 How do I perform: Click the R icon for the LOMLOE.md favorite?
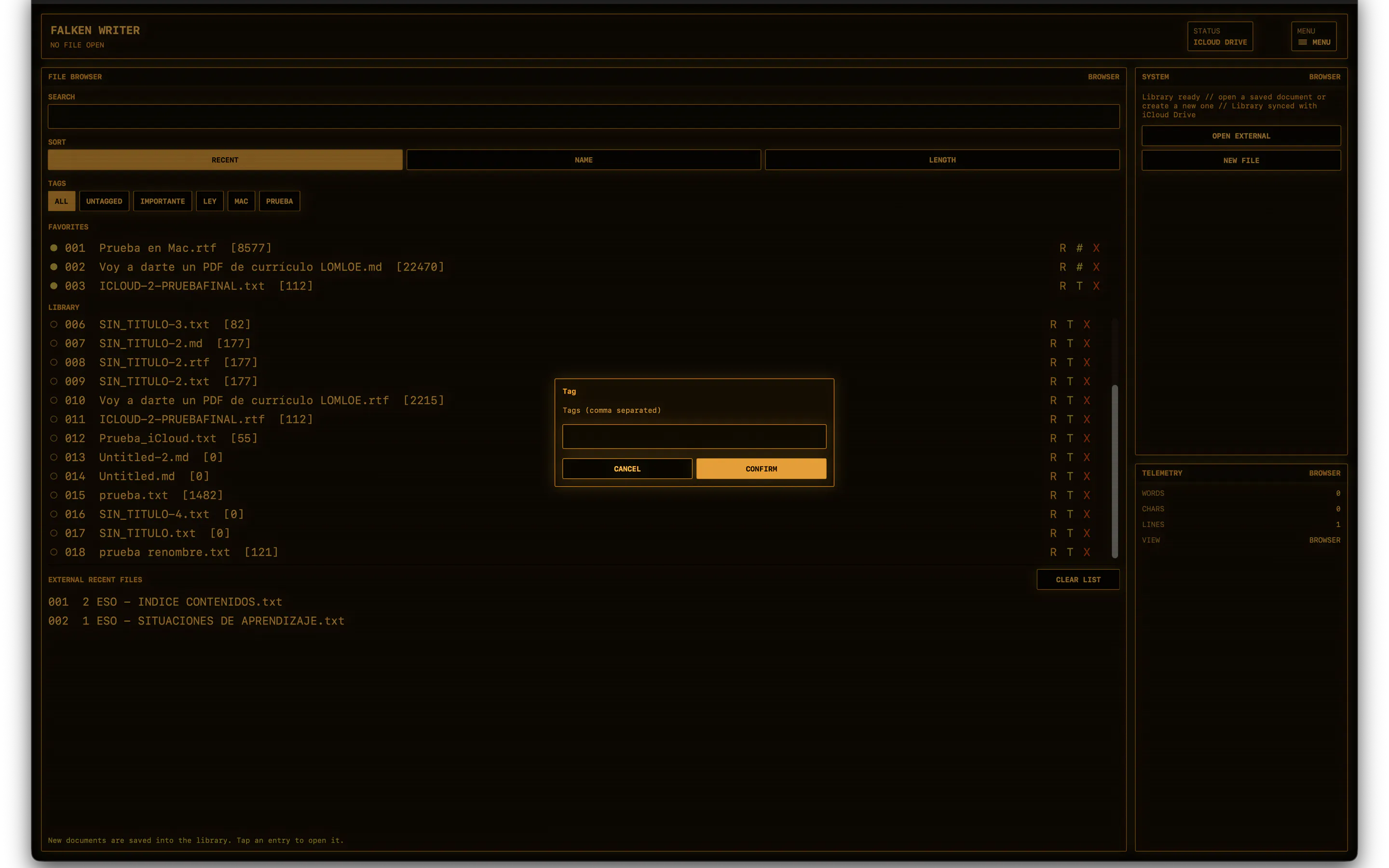pyautogui.click(x=1062, y=267)
